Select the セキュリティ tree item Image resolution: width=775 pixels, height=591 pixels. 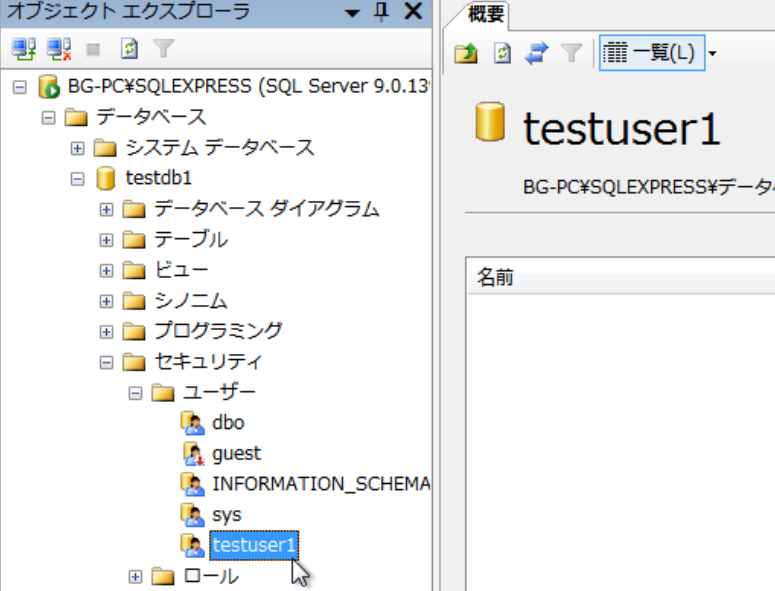coord(208,362)
